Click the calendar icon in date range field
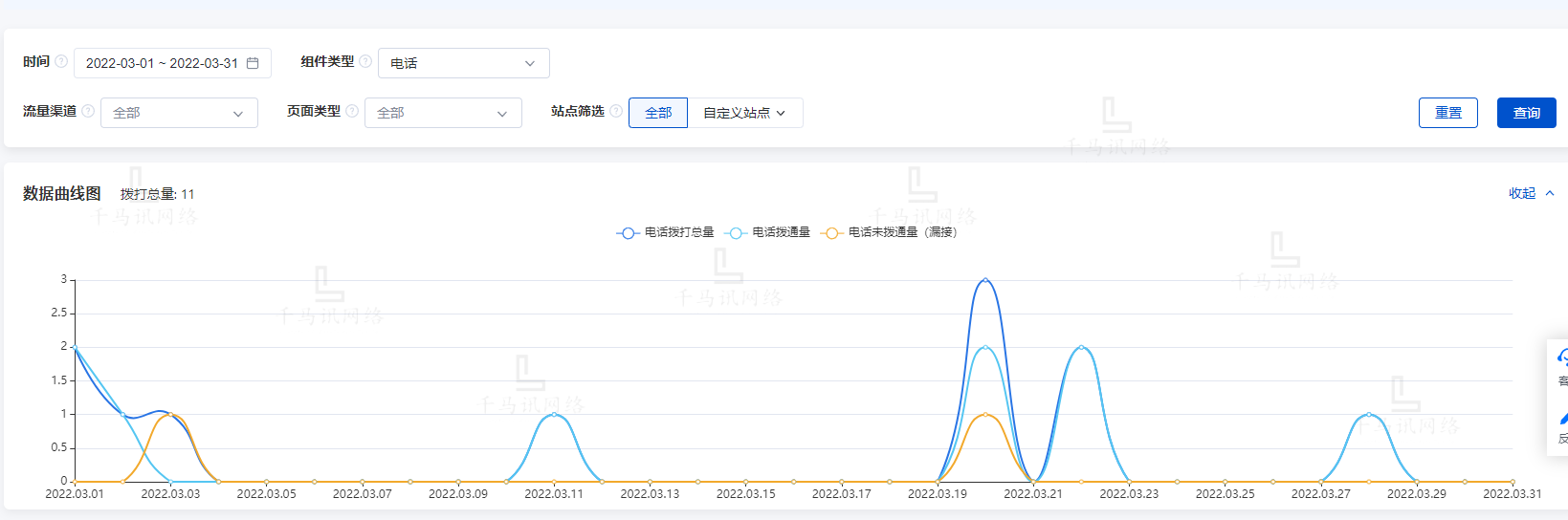This screenshot has width=1568, height=520. coord(253,63)
